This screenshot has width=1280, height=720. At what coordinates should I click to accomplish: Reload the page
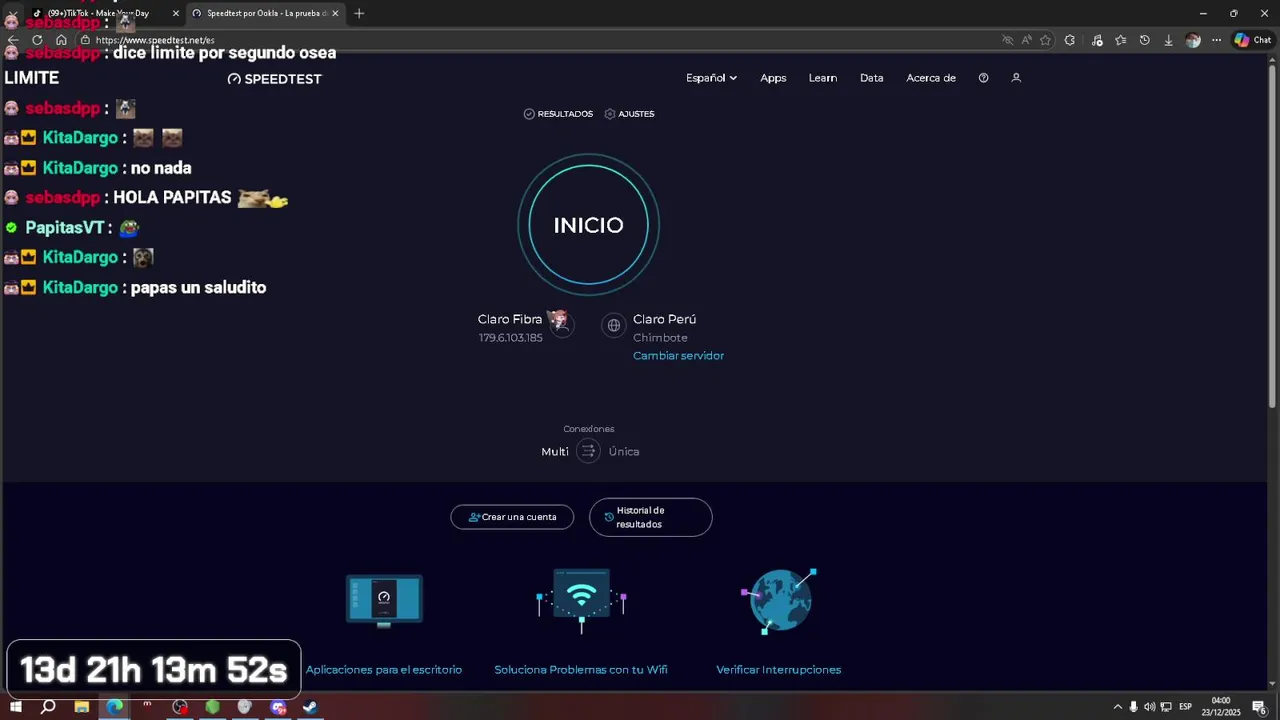(x=37, y=40)
